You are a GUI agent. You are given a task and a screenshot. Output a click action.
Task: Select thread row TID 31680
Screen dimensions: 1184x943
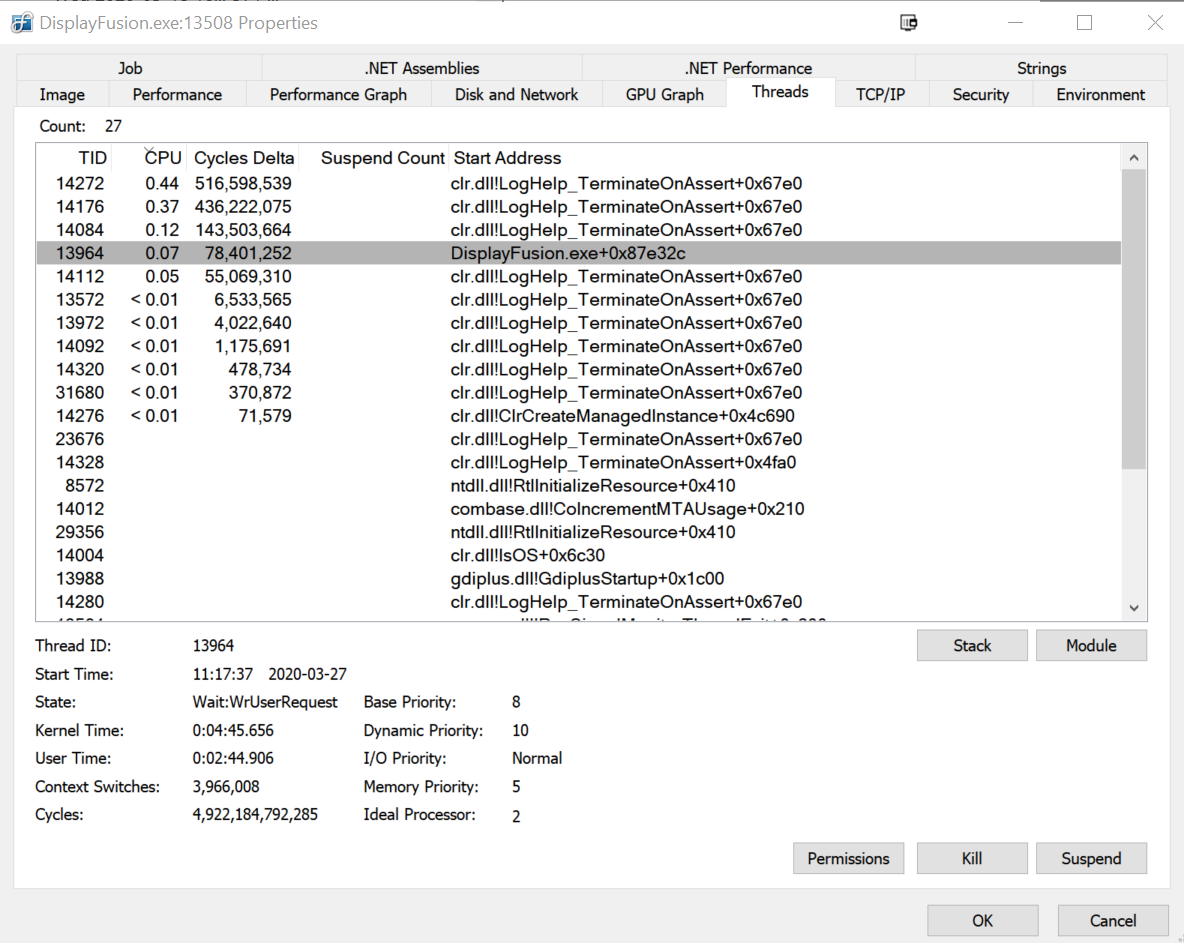pyautogui.click(x=578, y=393)
